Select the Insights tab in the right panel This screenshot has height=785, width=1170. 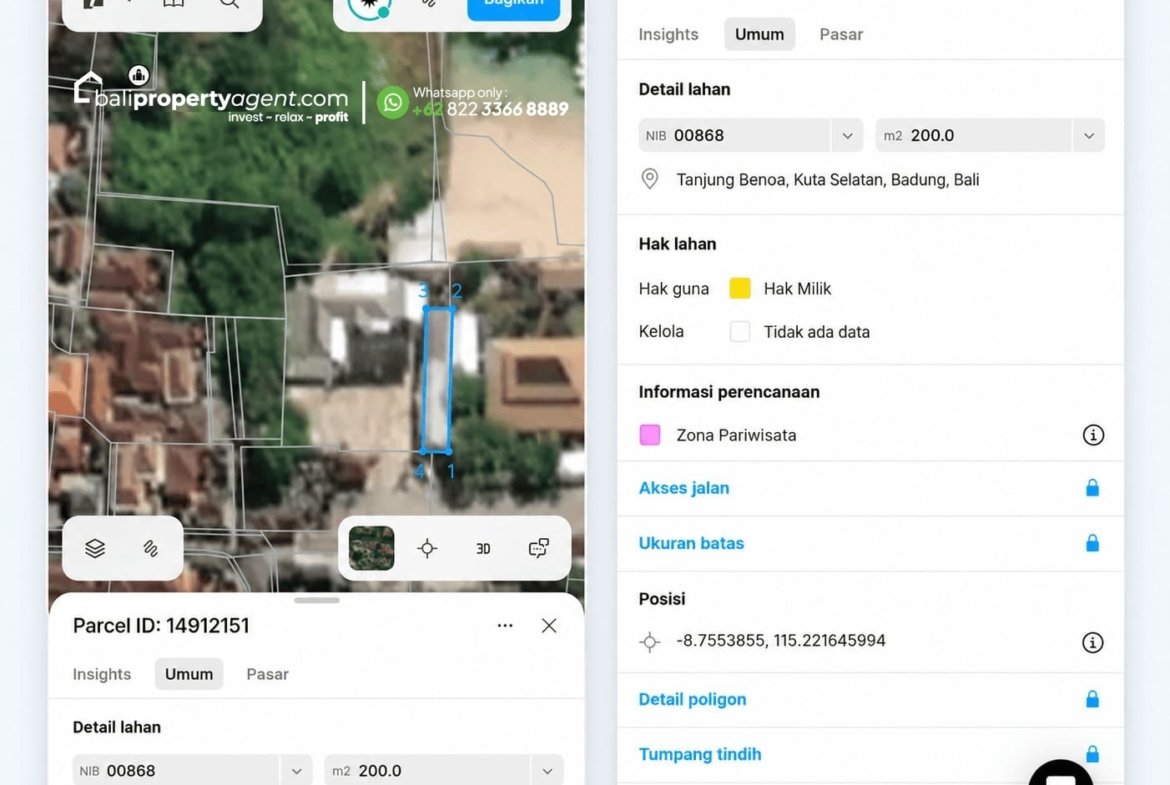669,34
